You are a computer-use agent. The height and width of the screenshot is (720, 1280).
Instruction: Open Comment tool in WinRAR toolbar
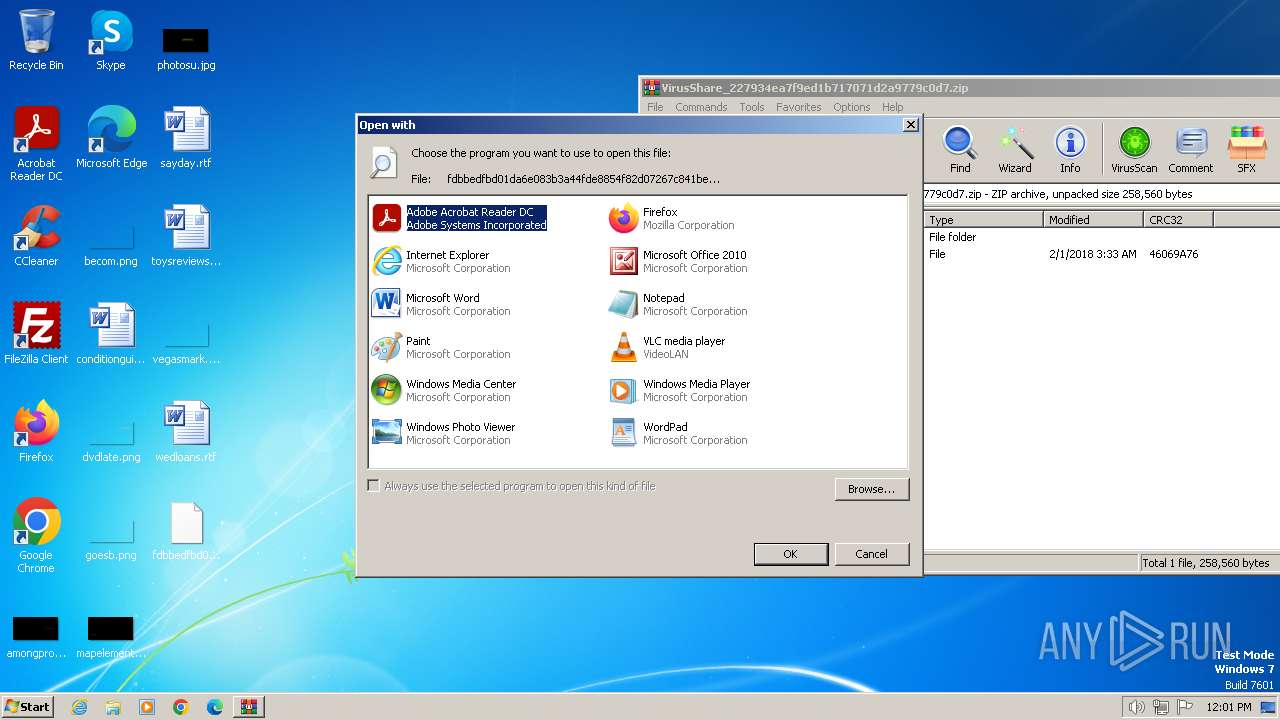1190,150
